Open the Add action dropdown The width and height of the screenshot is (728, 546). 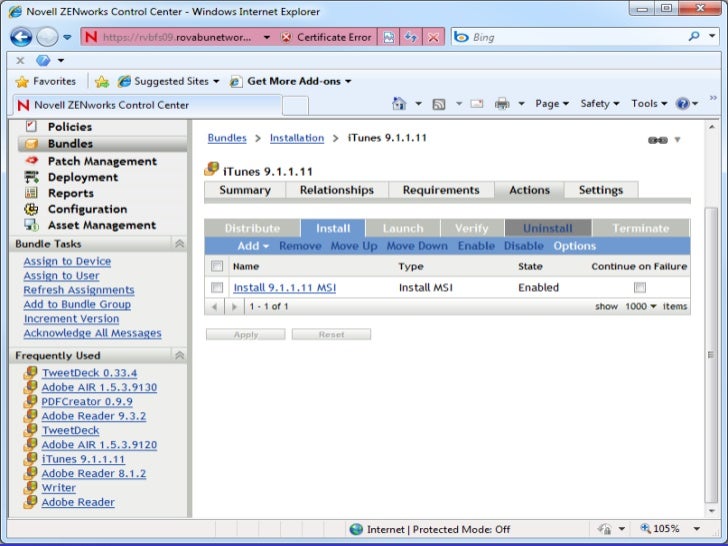pos(253,246)
